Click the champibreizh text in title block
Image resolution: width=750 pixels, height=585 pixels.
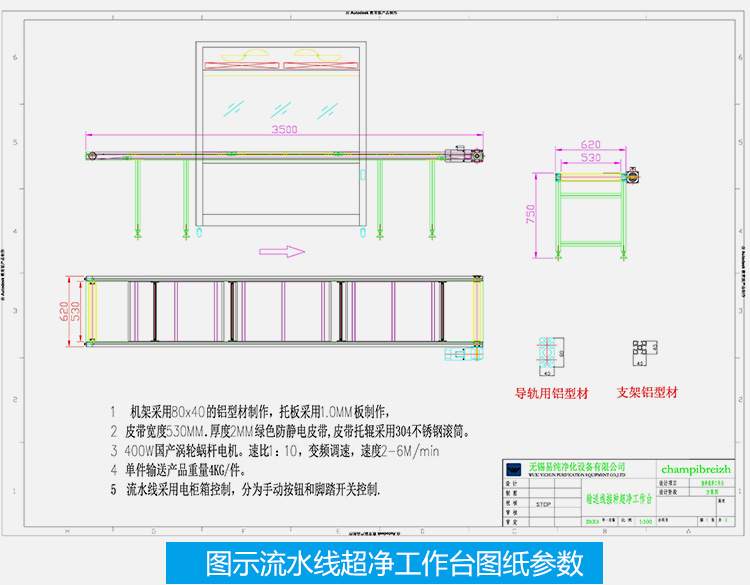(696, 468)
